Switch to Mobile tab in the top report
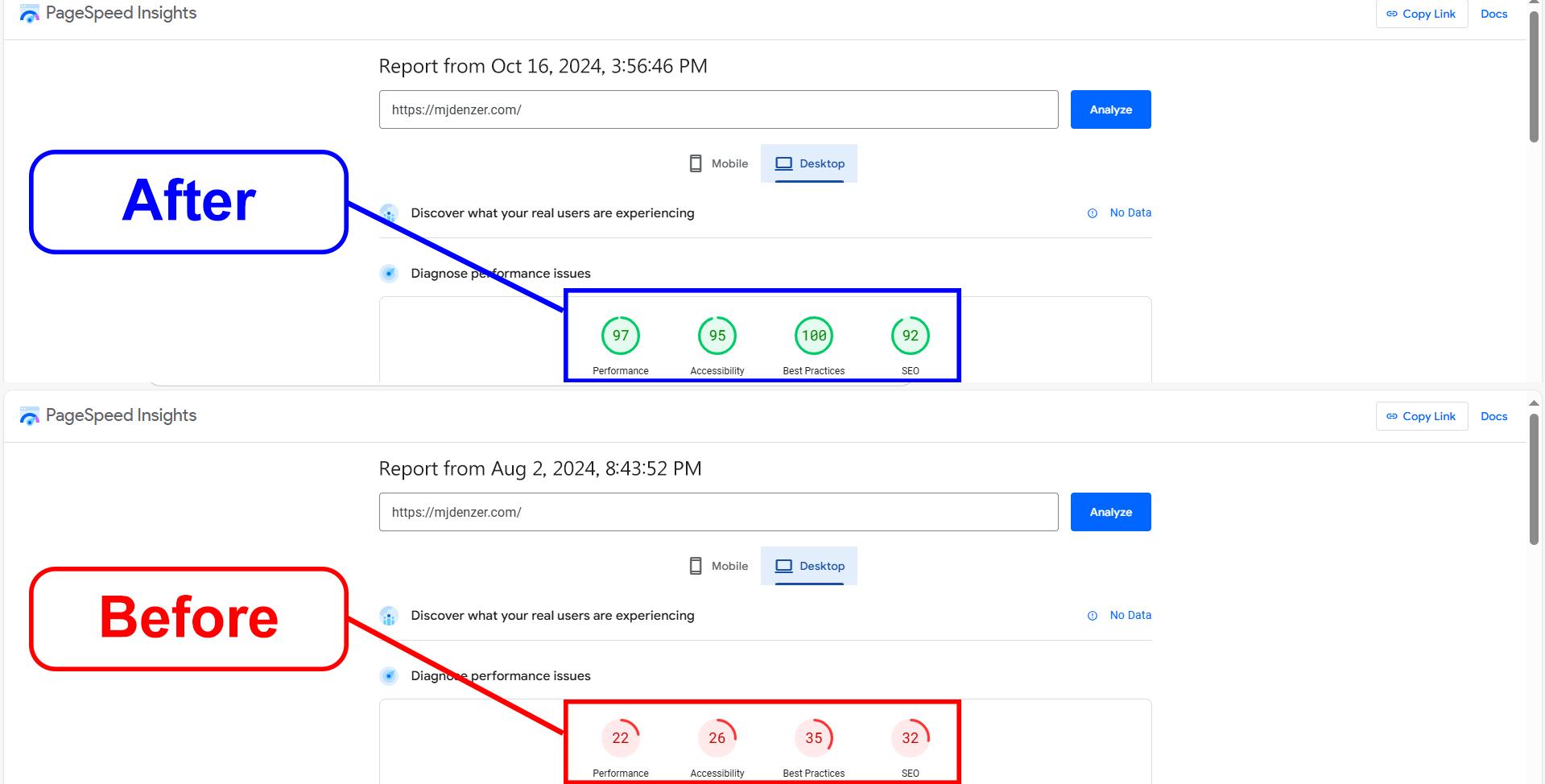Image resolution: width=1545 pixels, height=784 pixels. point(718,163)
